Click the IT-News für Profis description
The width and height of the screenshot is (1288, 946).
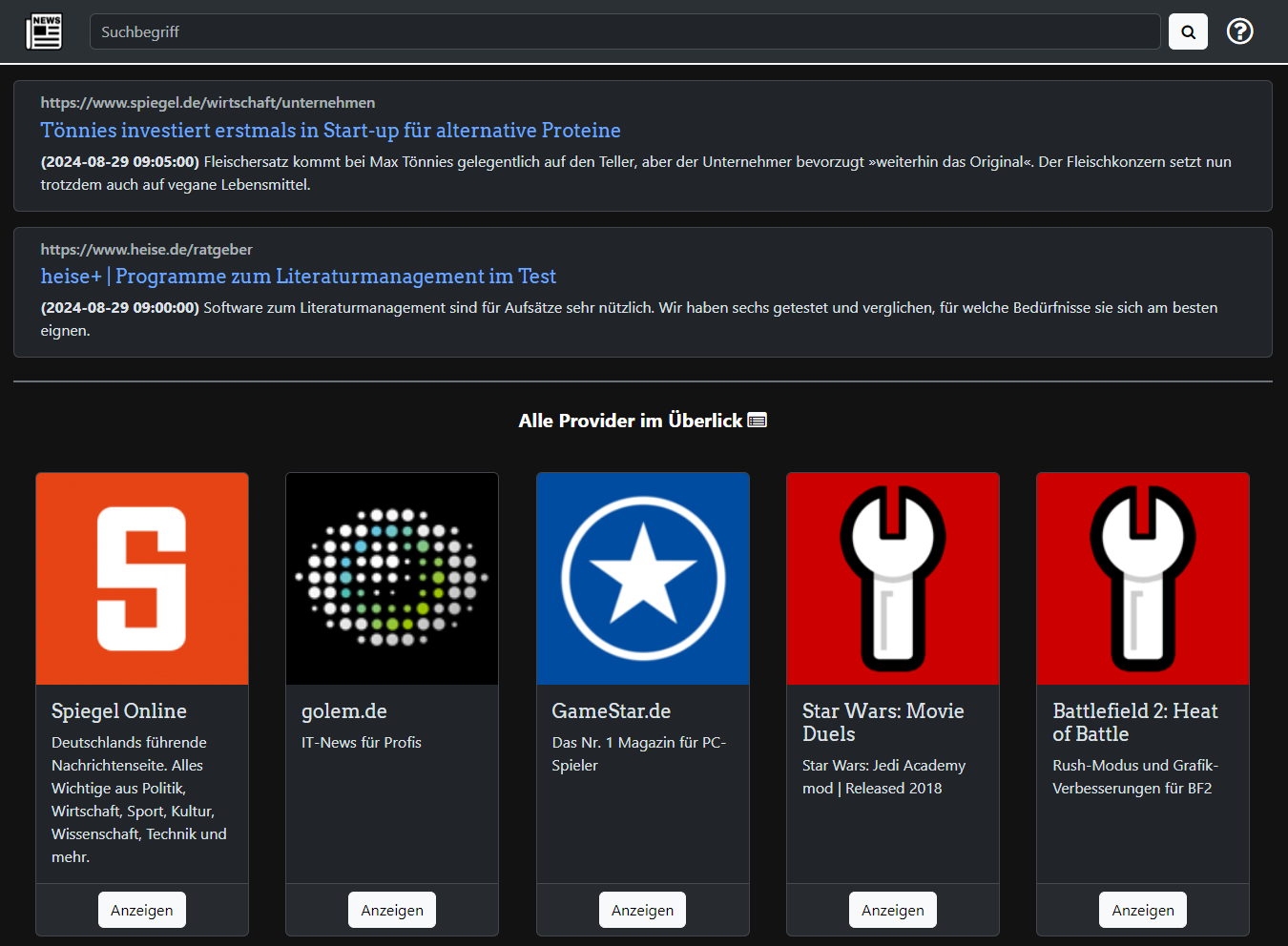click(362, 743)
